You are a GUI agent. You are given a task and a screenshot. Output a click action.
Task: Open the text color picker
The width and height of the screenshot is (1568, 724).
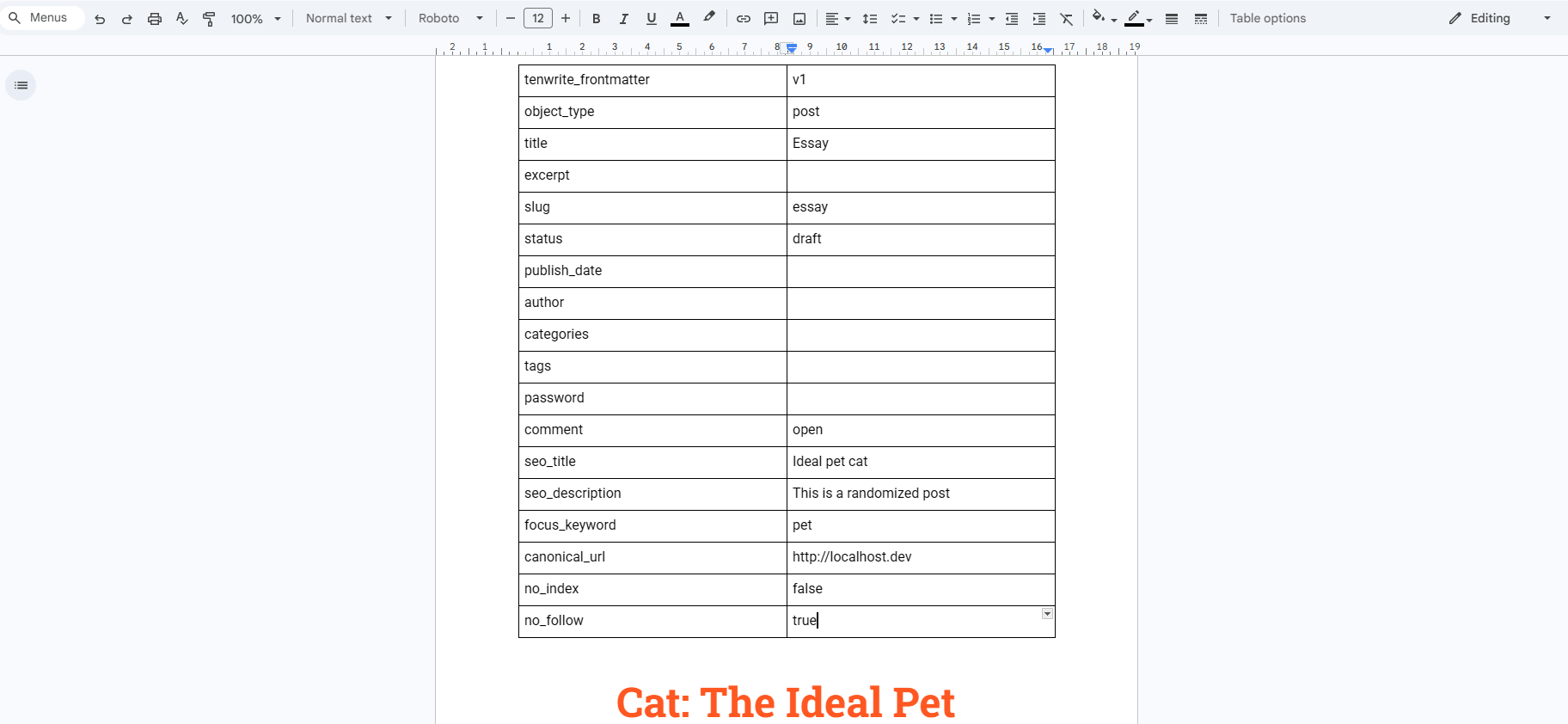(x=680, y=18)
